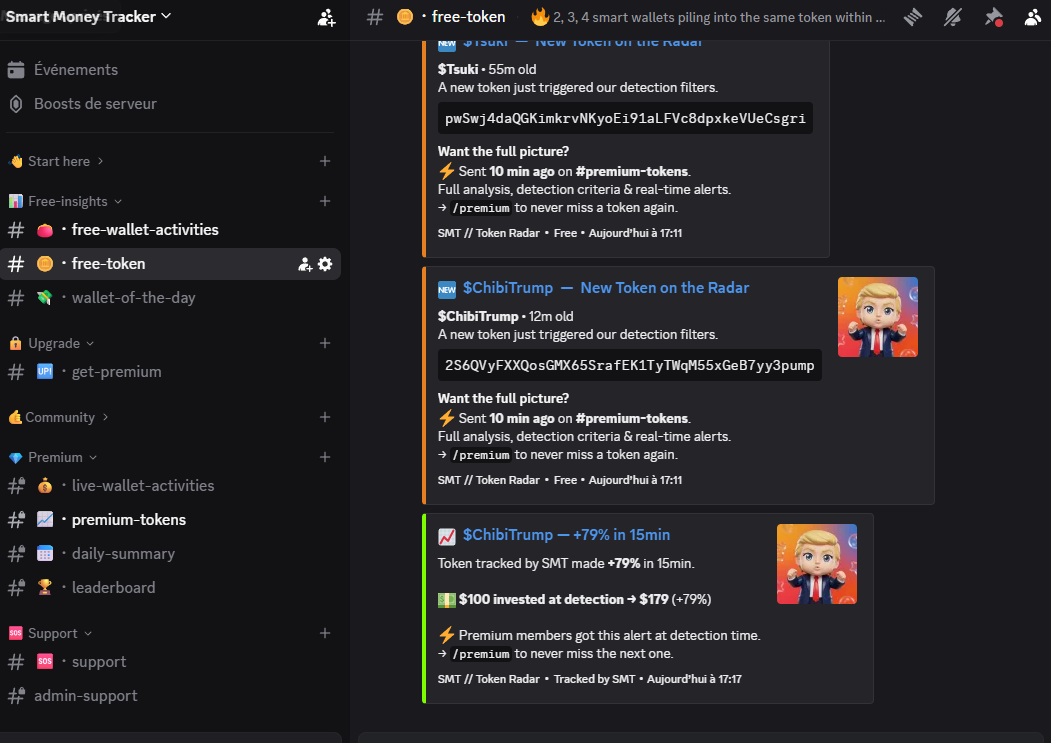Toggle the member list icon in header

pos(1033,17)
